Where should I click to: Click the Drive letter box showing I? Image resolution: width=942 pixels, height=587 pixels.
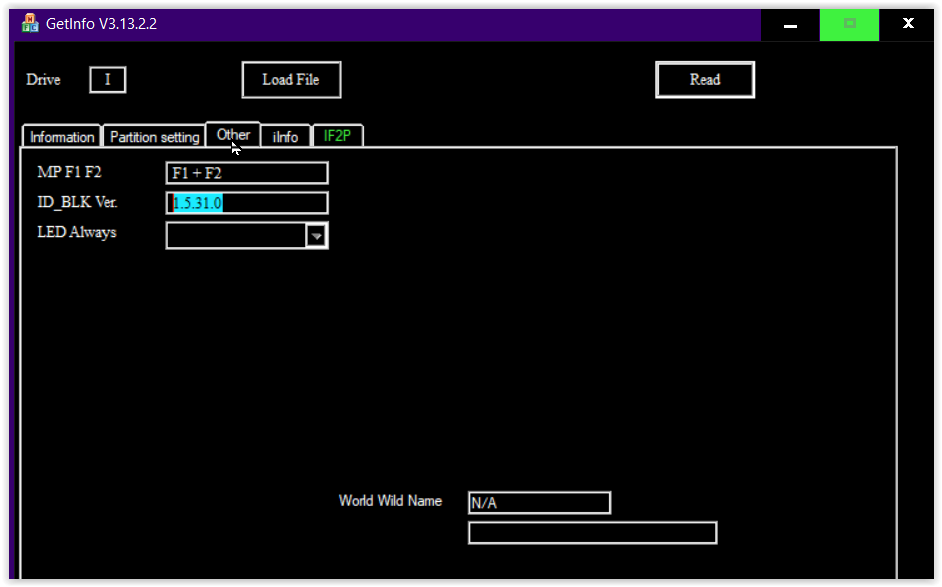coord(107,79)
